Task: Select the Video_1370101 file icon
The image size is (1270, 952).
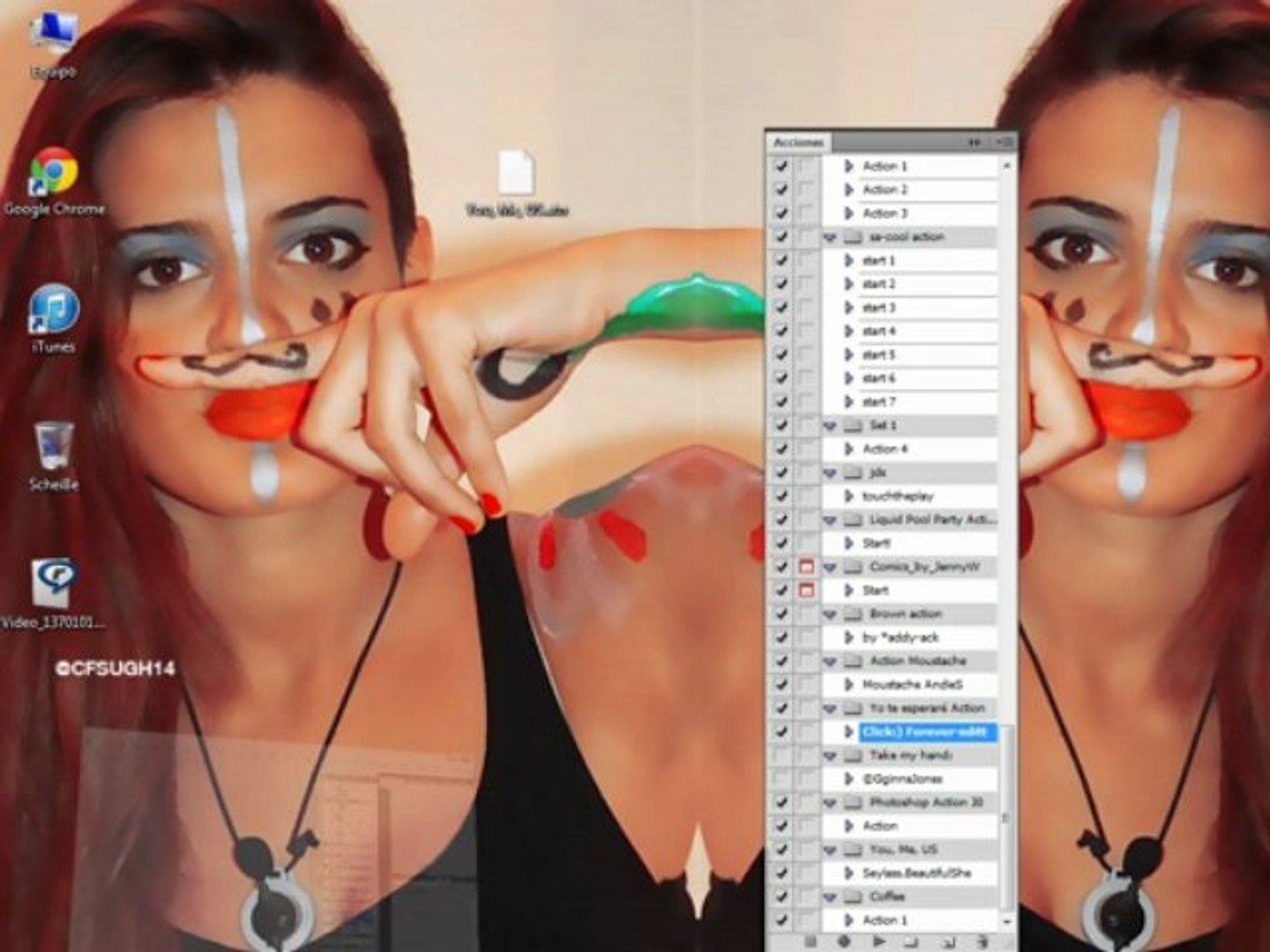Action: 53,594
